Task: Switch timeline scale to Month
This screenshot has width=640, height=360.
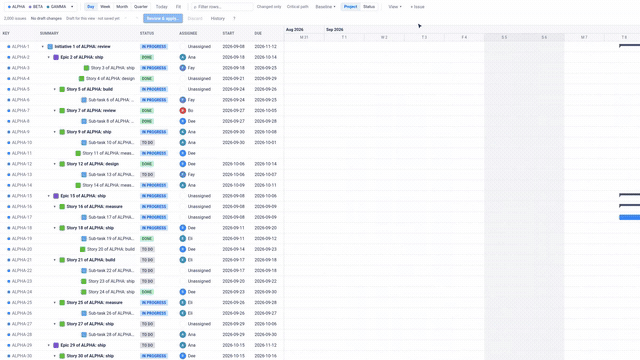Action: pos(122,7)
